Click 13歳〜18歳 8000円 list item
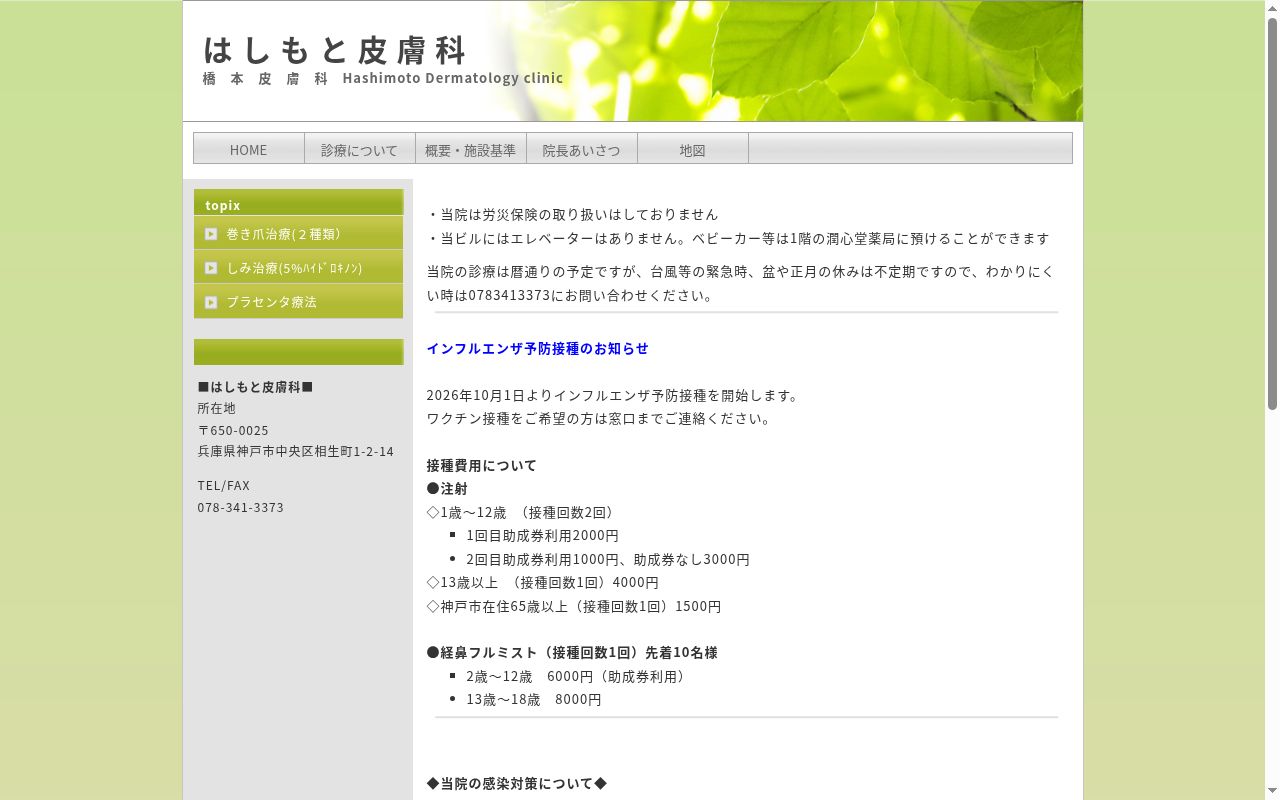1280x800 pixels. pyautogui.click(x=534, y=699)
